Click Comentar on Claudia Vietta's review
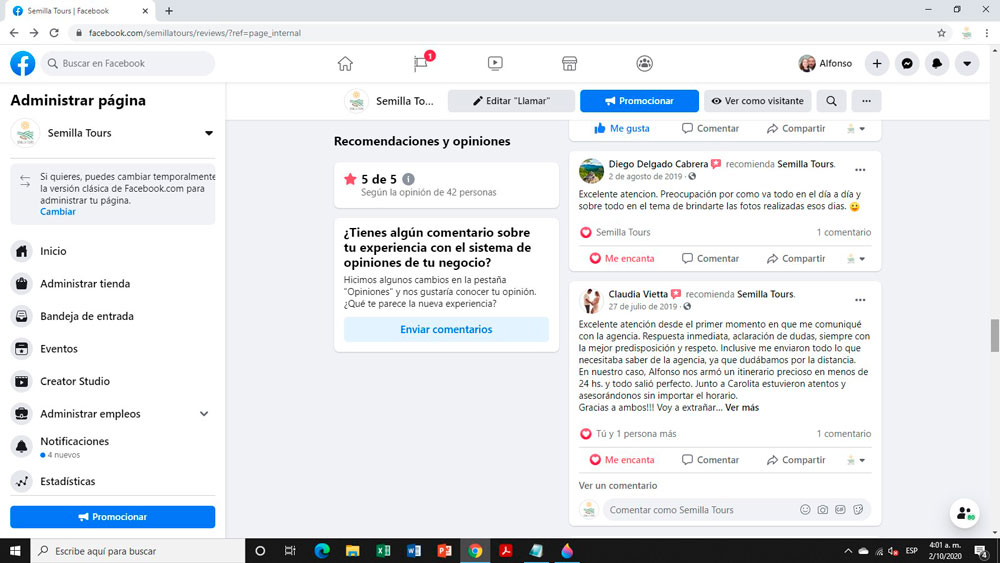 tap(710, 460)
